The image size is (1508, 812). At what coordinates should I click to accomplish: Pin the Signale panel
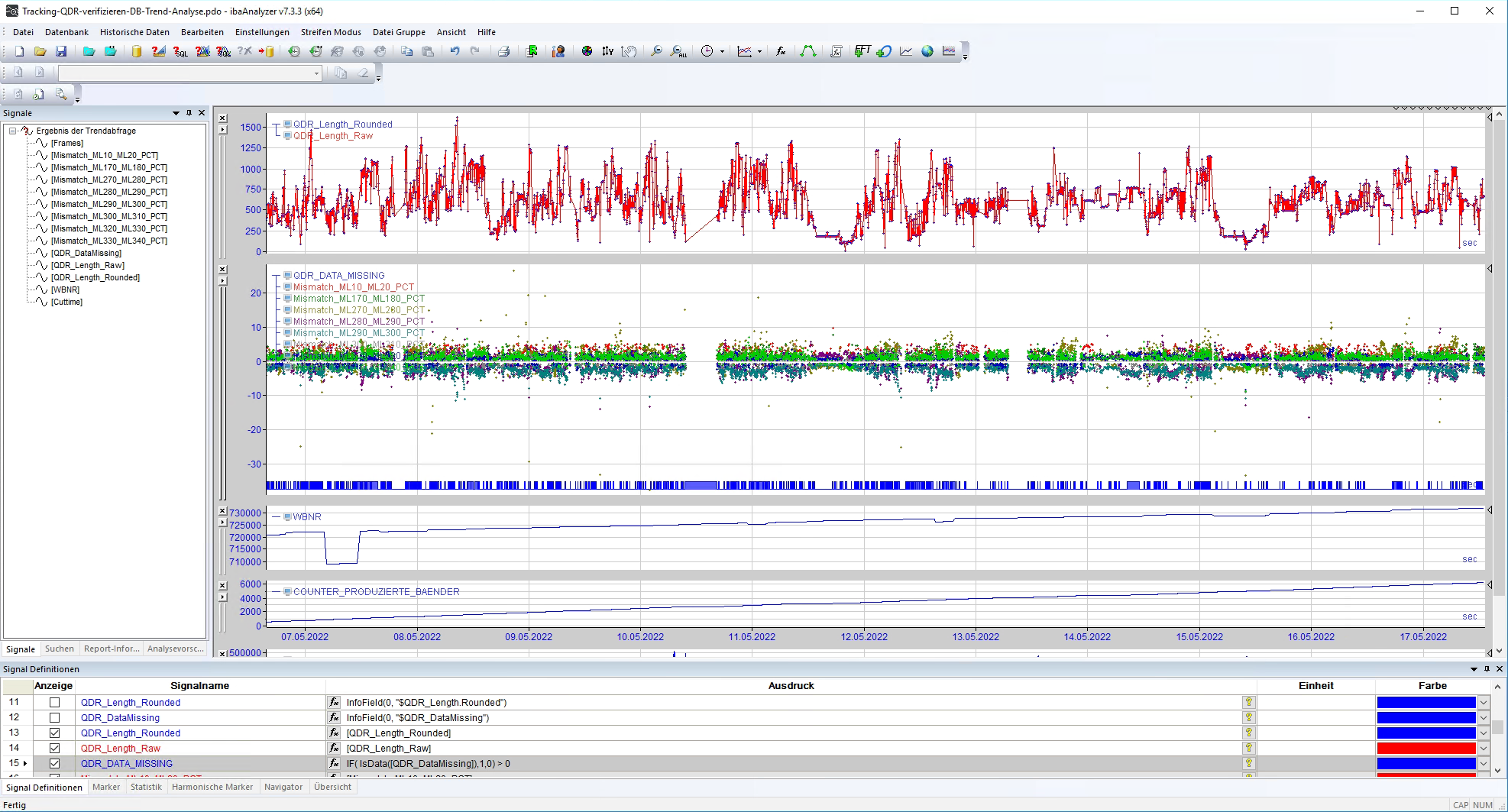[x=189, y=113]
